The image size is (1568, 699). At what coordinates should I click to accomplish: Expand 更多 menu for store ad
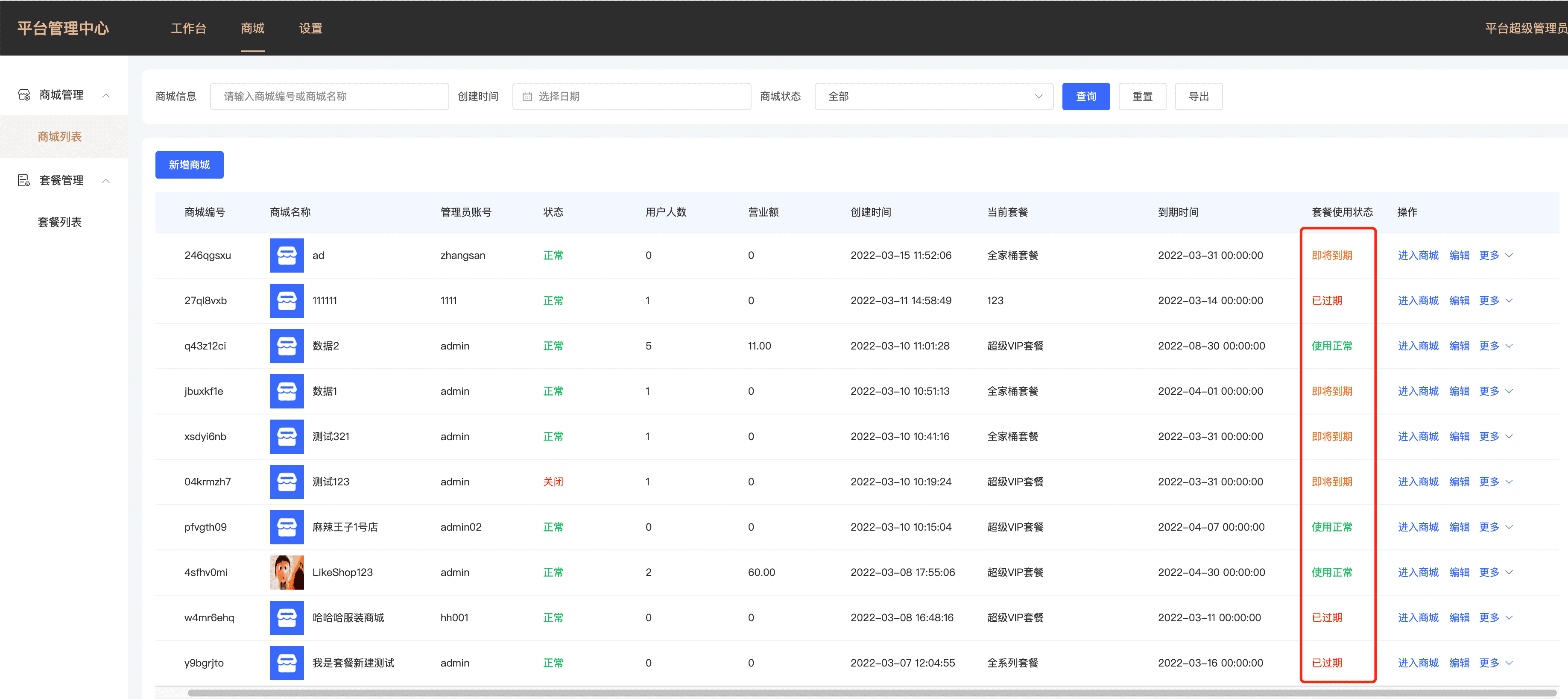pyautogui.click(x=1495, y=255)
